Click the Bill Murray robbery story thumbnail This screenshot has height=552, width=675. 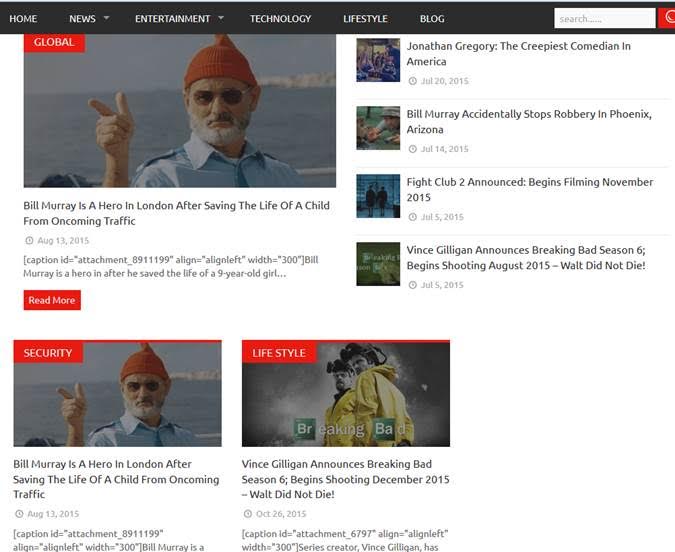click(x=378, y=128)
